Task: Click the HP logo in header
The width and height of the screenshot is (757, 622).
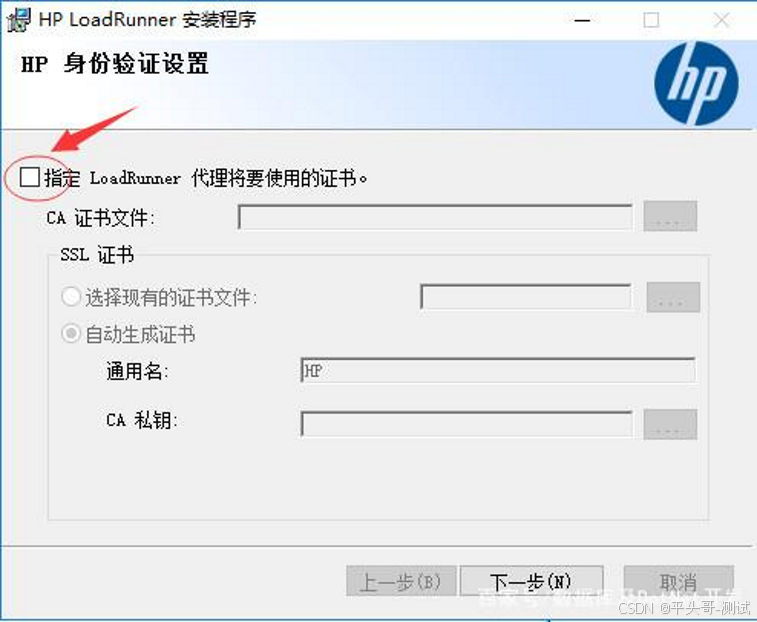Action: pos(696,84)
